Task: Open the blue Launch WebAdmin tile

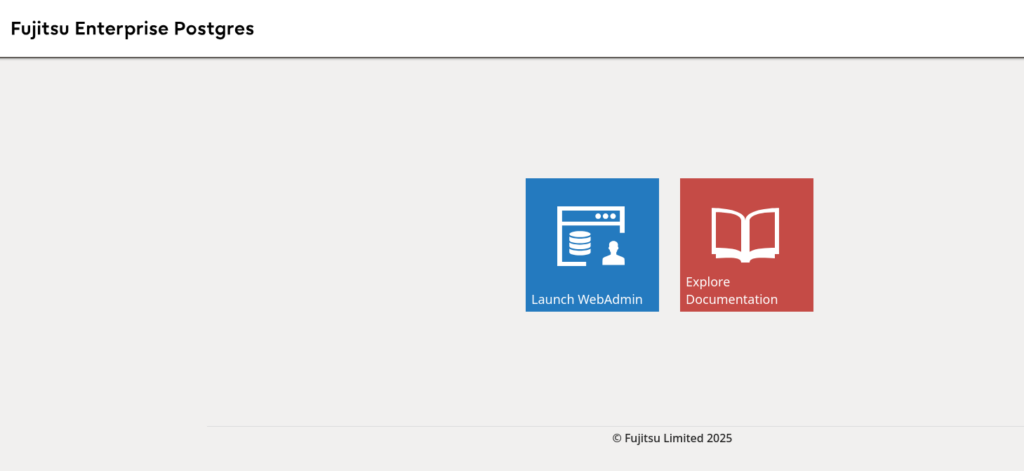Action: (x=592, y=245)
